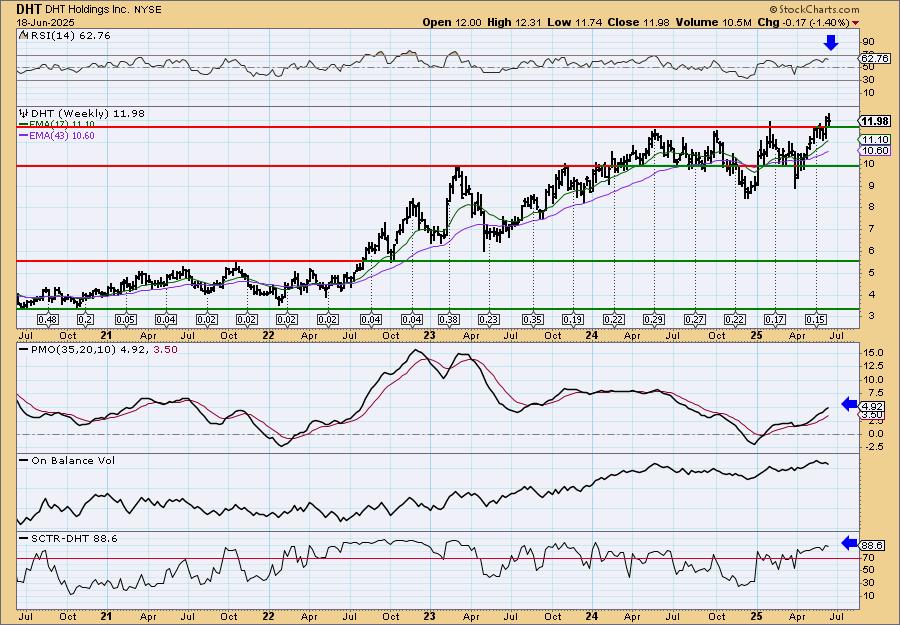The image size is (900, 625).
Task: Click the 25 year label on the bottom time axis
Action: coord(757,617)
